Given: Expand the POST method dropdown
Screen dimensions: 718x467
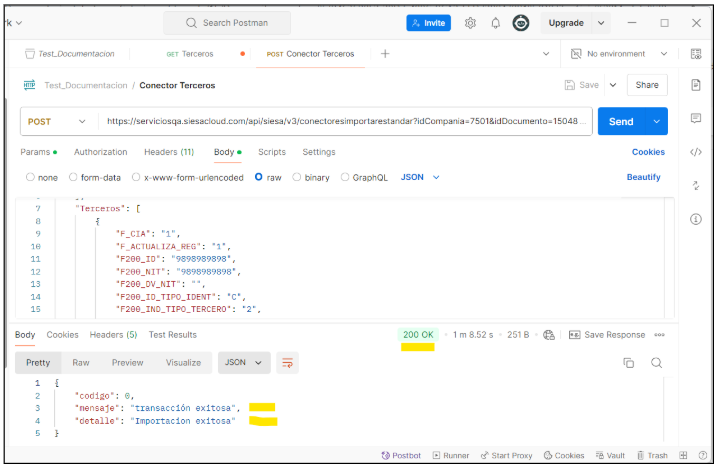Looking at the screenshot, I should point(58,122).
